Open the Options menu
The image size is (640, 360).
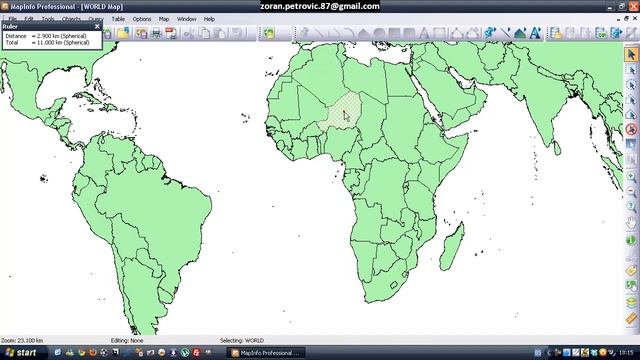pyautogui.click(x=142, y=19)
